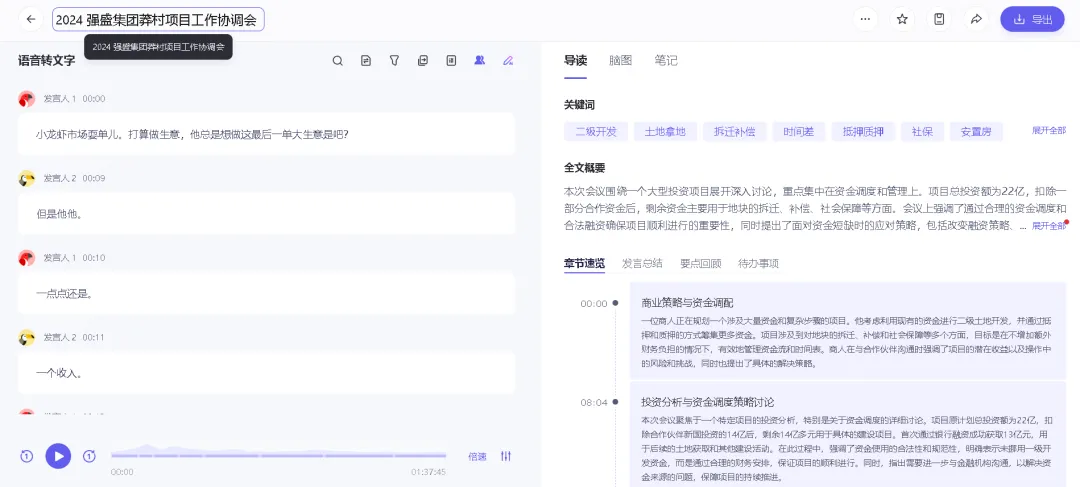Open audio settings sliders icon
This screenshot has height=487, width=1080.
pyautogui.click(x=506, y=456)
